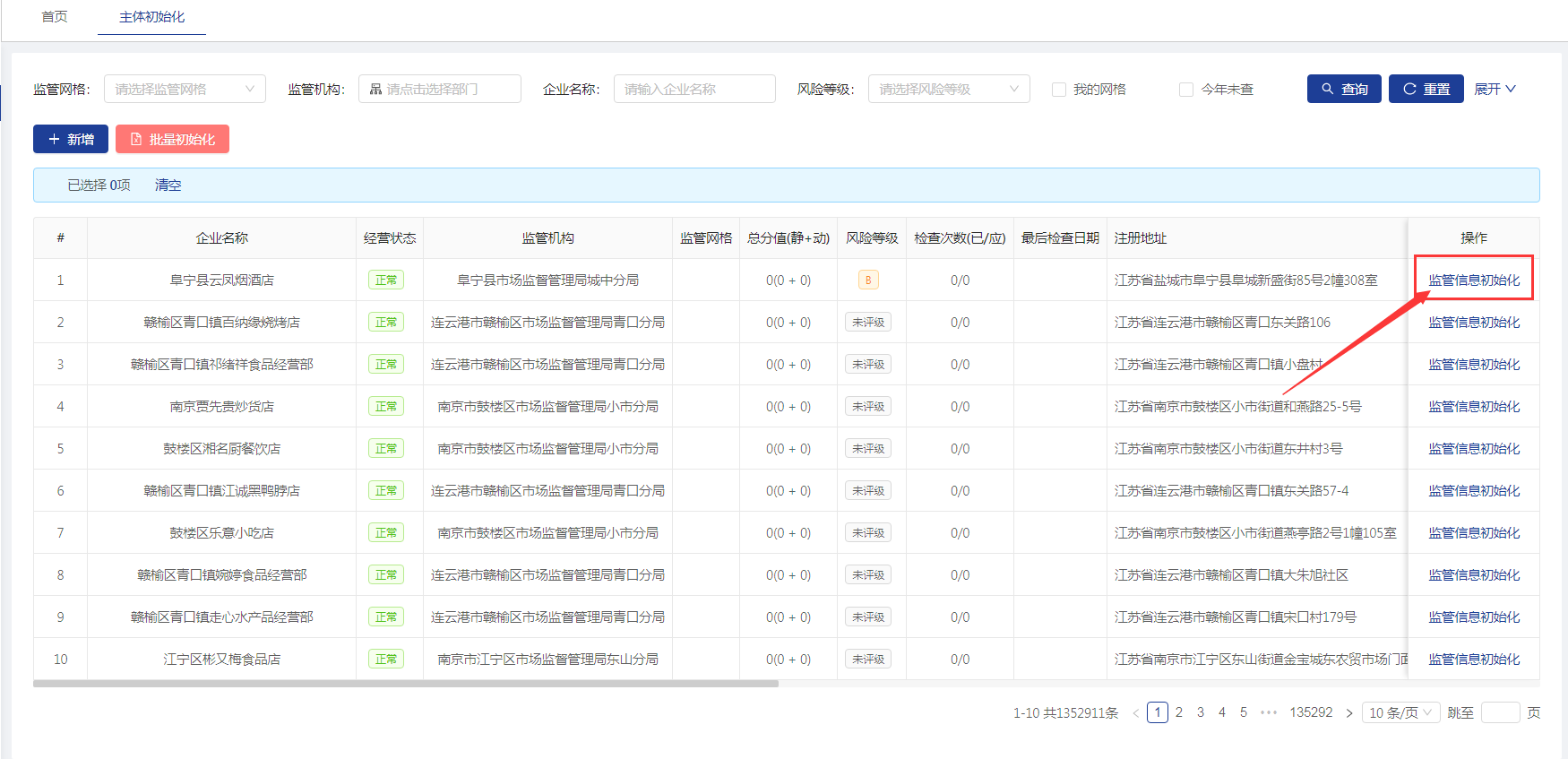1568x759 pixels.
Task: Select the 主体初始化 tab
Action: click(x=151, y=17)
